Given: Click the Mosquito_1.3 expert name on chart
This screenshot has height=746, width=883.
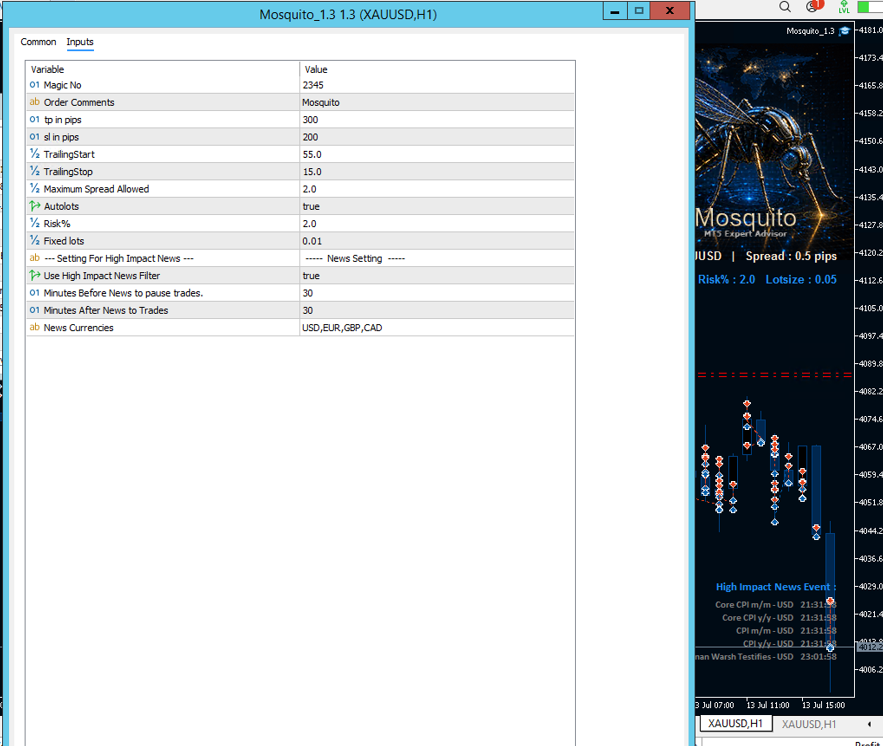Looking at the screenshot, I should 810,31.
